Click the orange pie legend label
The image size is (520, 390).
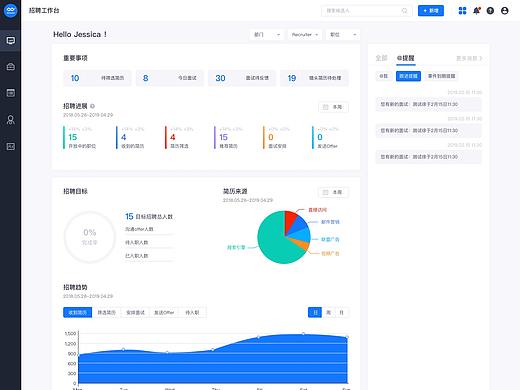[330, 253]
